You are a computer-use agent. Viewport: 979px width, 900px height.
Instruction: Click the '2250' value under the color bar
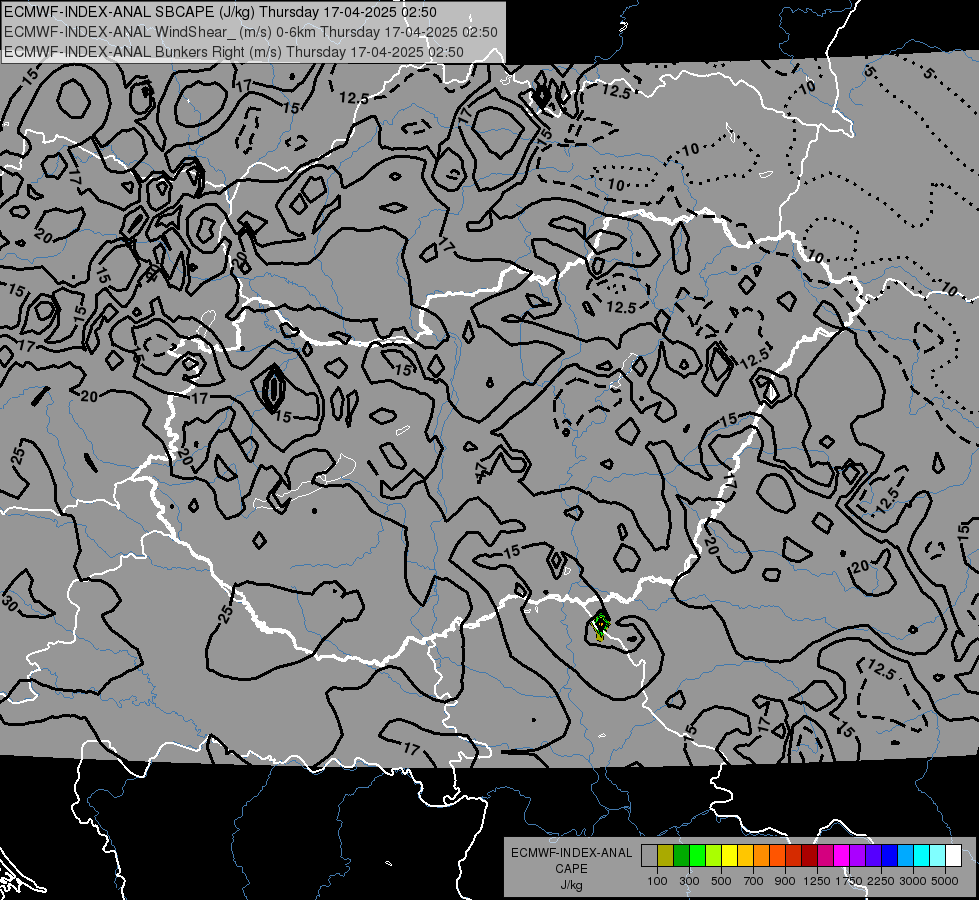tap(881, 881)
